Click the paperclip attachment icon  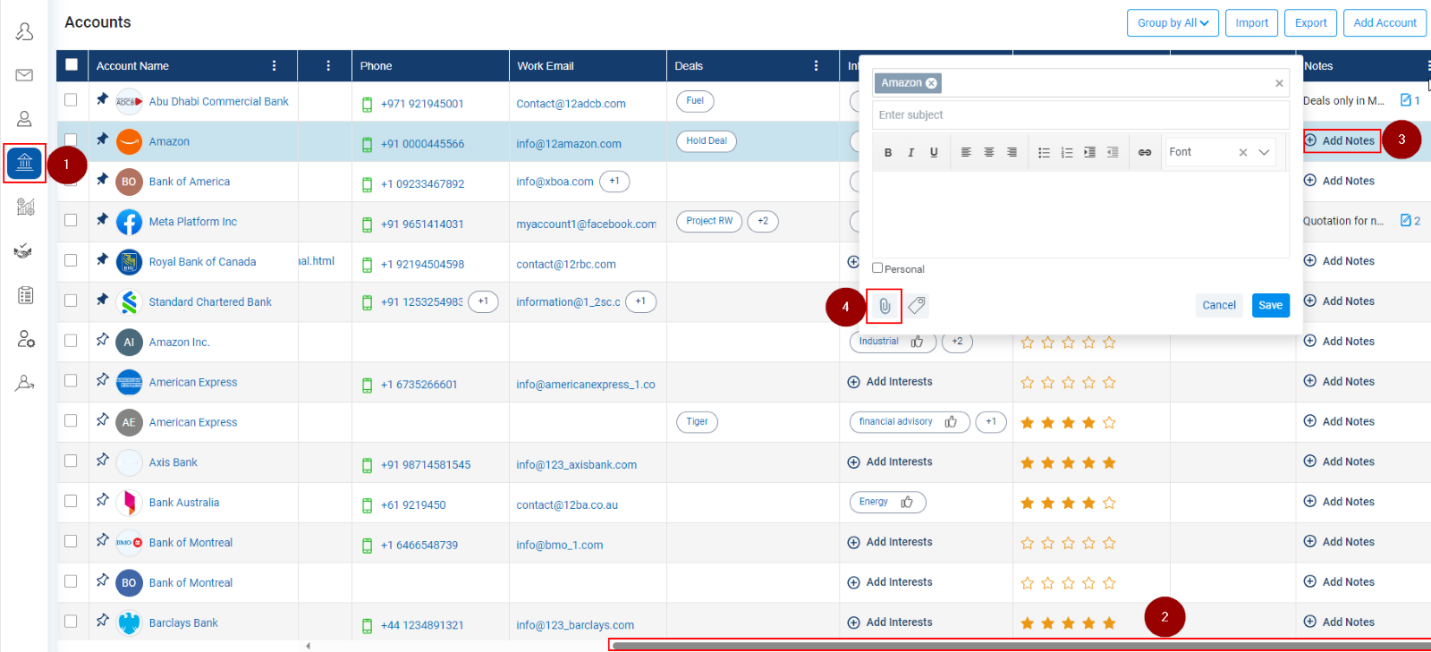point(885,306)
